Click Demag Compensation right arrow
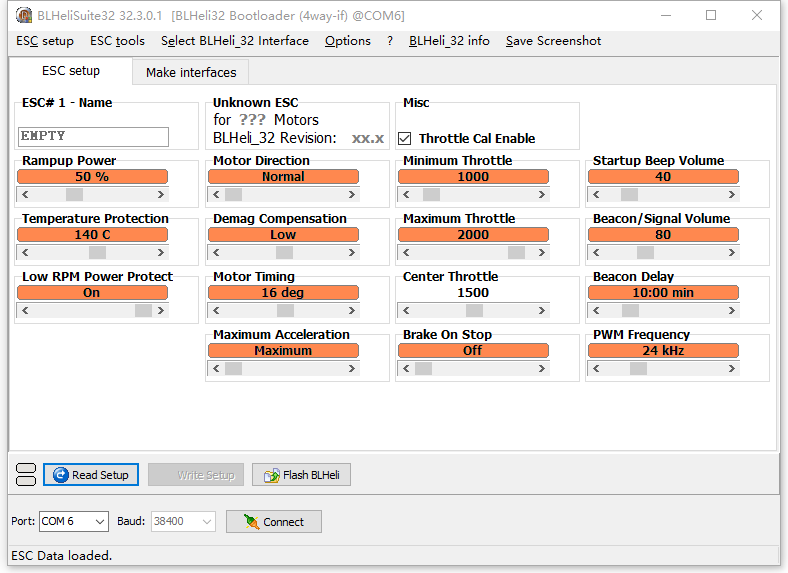This screenshot has height=573, width=788. (352, 252)
